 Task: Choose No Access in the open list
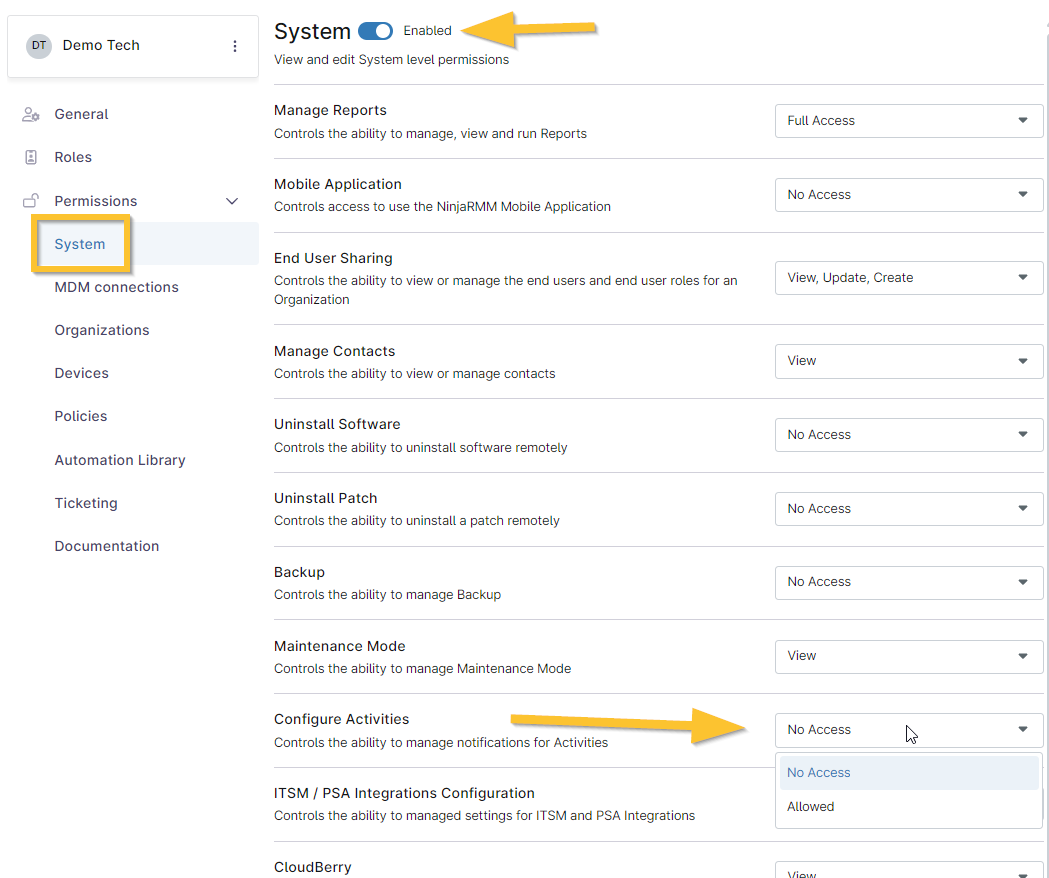tap(819, 773)
